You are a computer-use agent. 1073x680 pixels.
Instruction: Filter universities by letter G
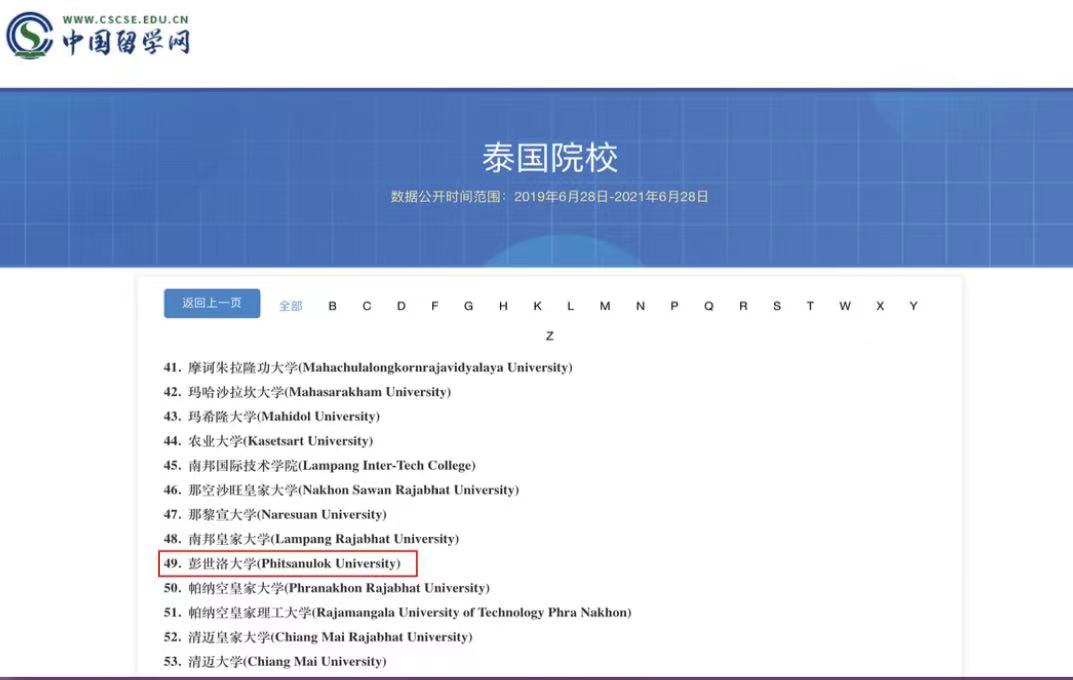[x=469, y=306]
